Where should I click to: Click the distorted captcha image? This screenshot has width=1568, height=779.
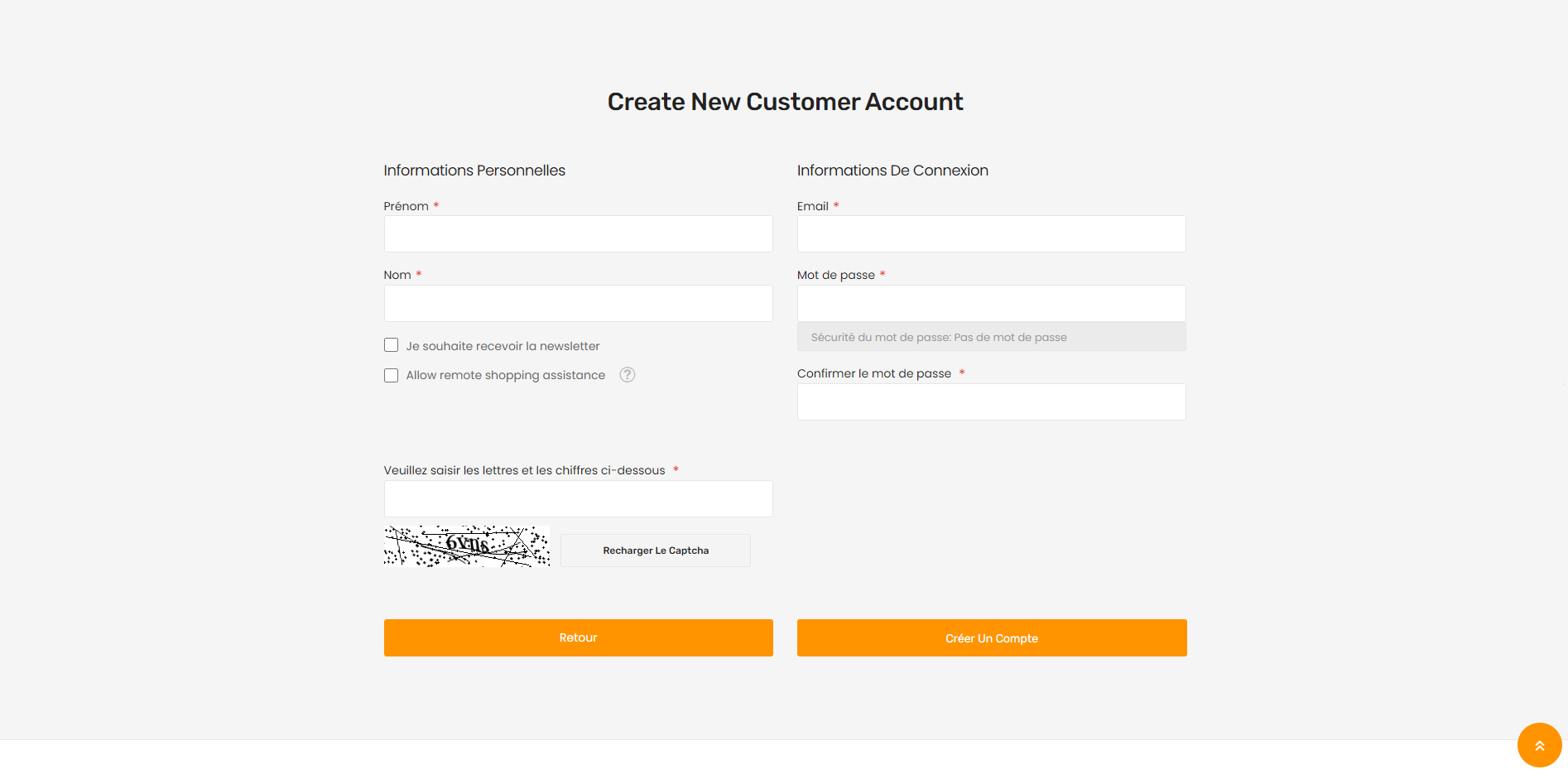click(x=466, y=546)
